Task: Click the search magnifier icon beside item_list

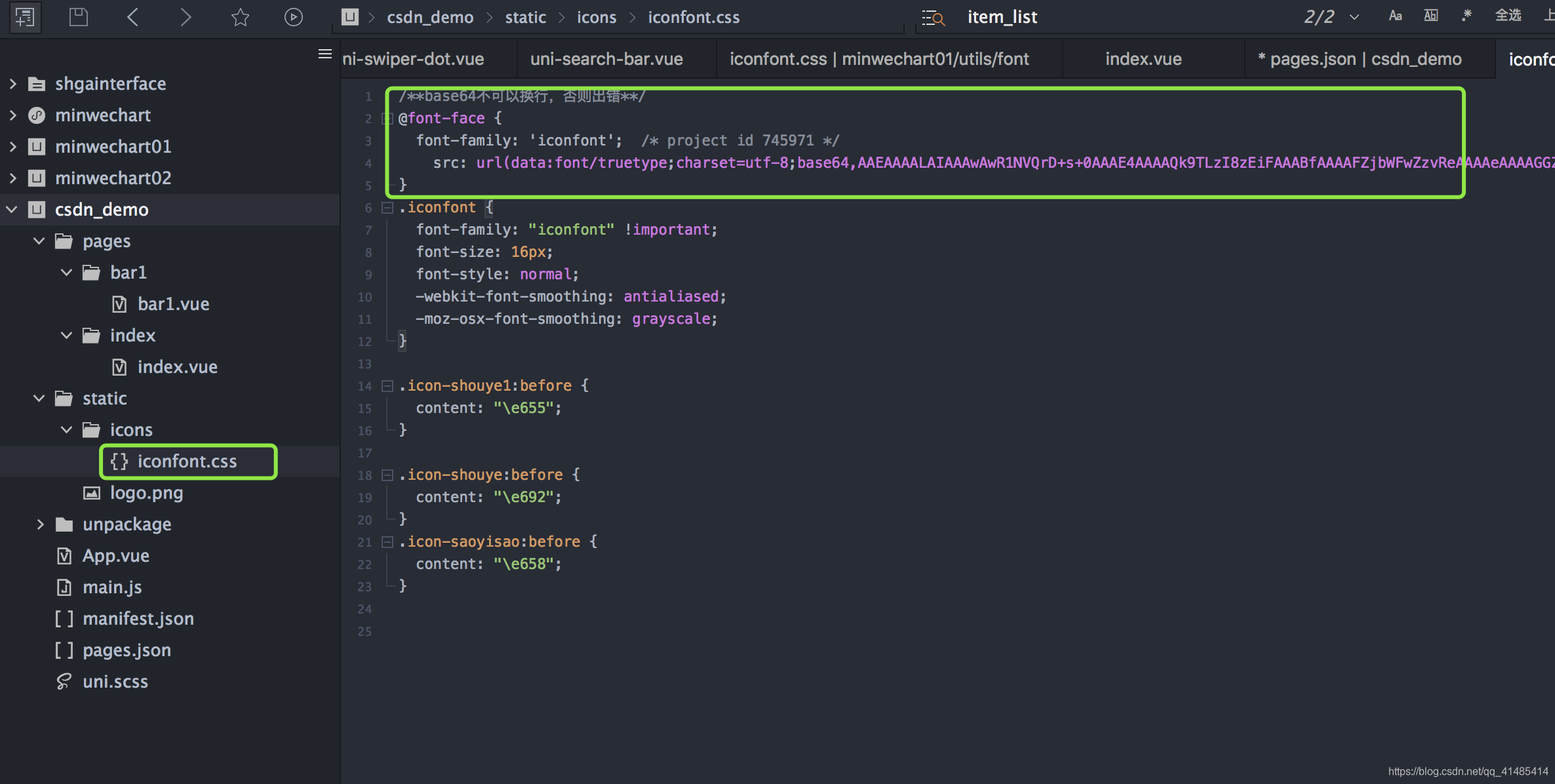Action: (933, 18)
